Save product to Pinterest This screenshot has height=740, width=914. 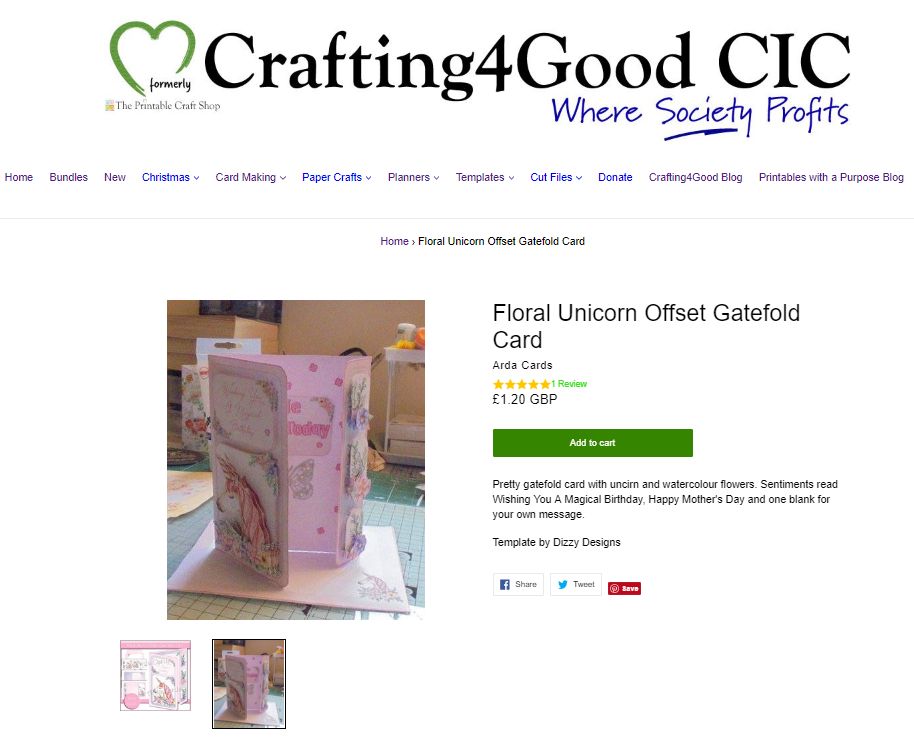624,588
